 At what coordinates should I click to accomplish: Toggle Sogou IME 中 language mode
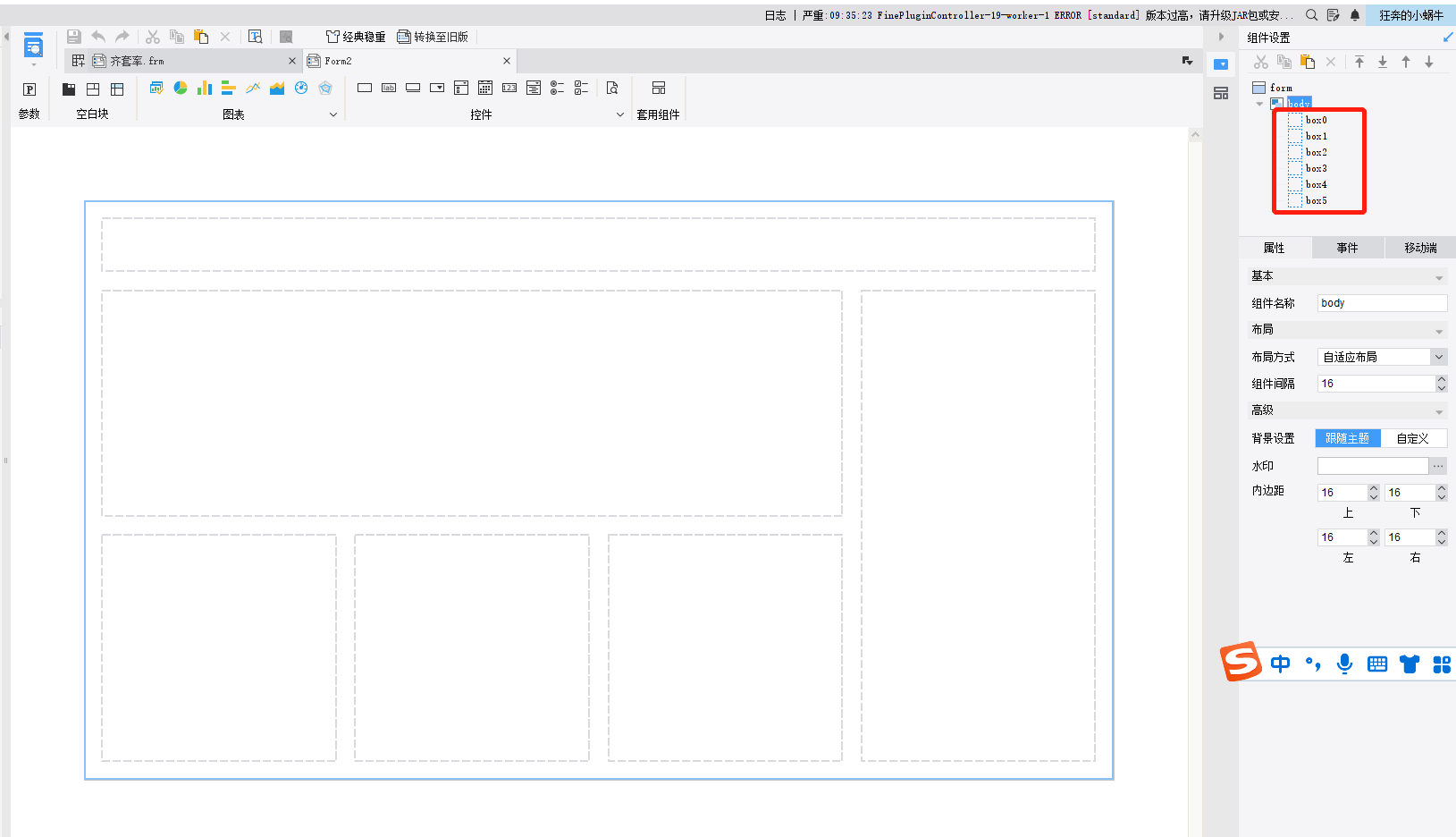1280,664
